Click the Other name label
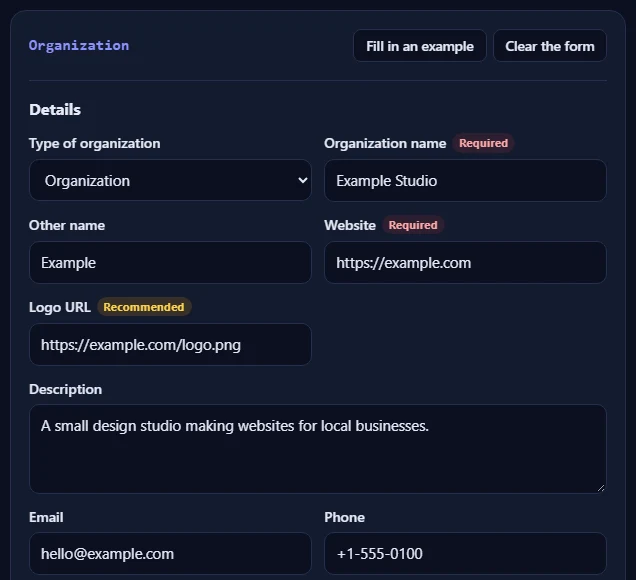This screenshot has width=636, height=580. pos(67,225)
